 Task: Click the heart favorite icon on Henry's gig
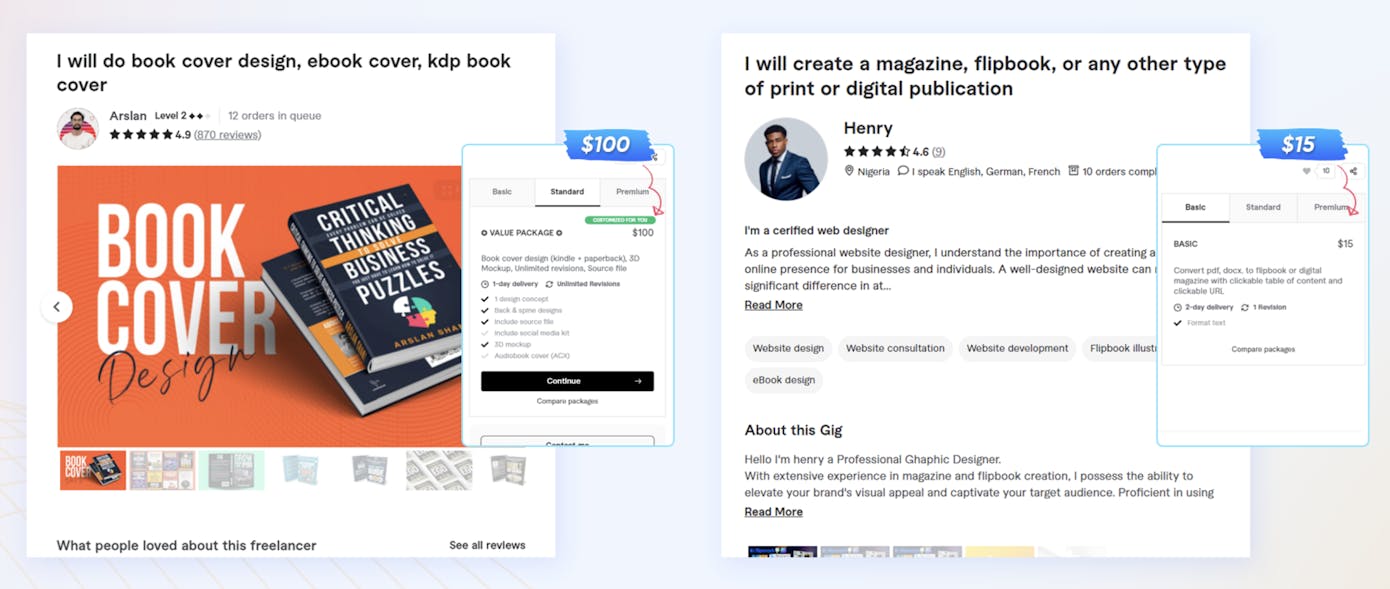coord(1306,171)
